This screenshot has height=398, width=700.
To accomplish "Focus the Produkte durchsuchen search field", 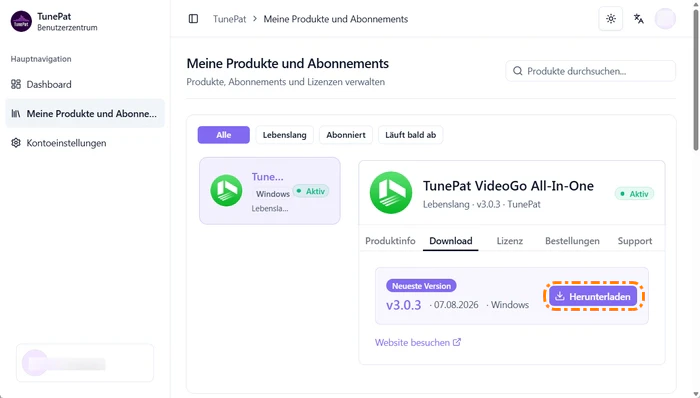I will point(591,71).
